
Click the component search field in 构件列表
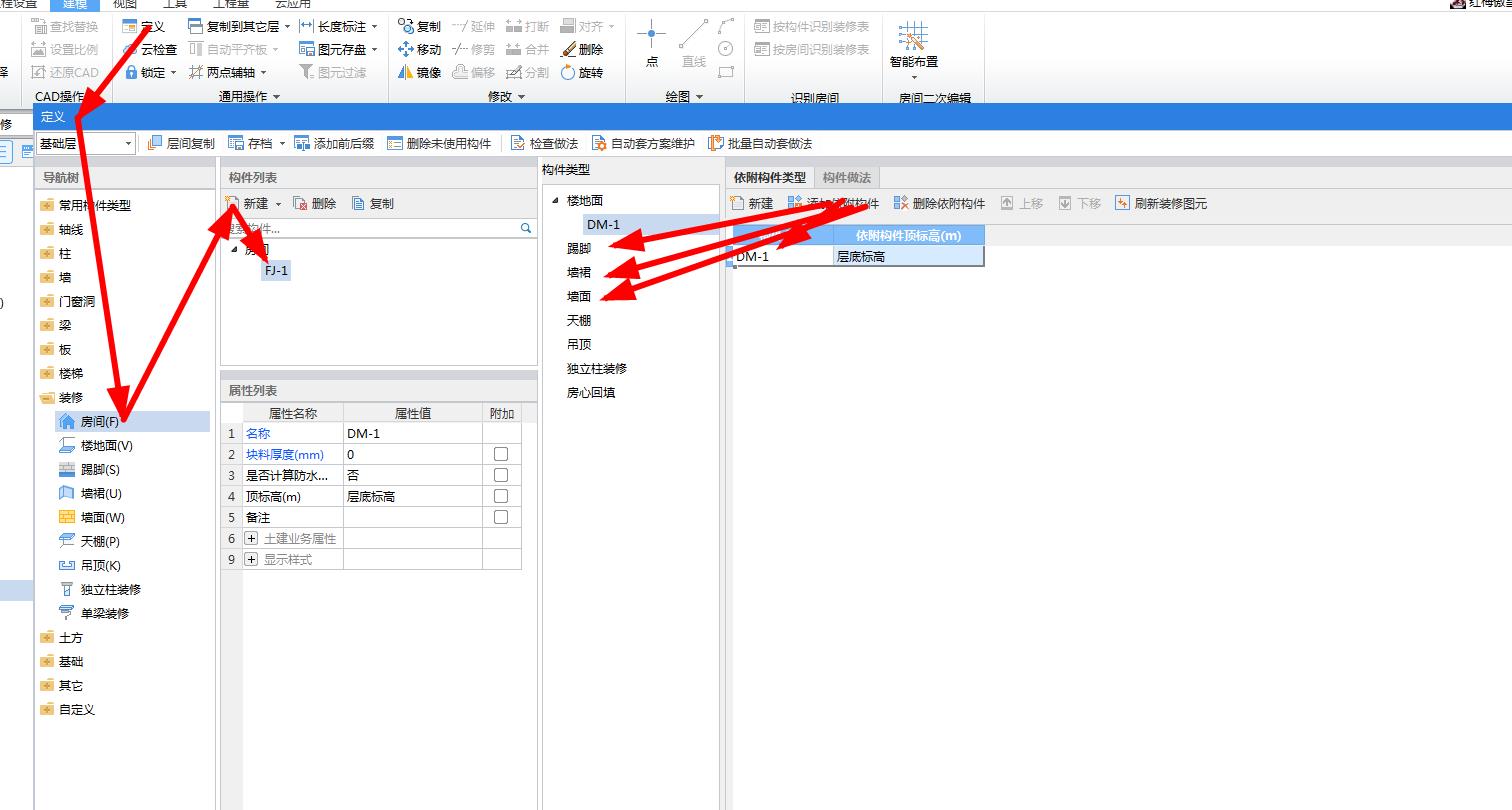[x=378, y=228]
